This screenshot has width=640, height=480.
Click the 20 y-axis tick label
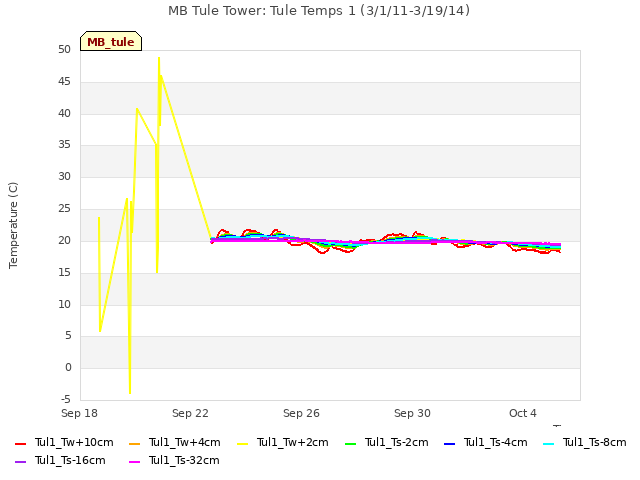click(64, 240)
